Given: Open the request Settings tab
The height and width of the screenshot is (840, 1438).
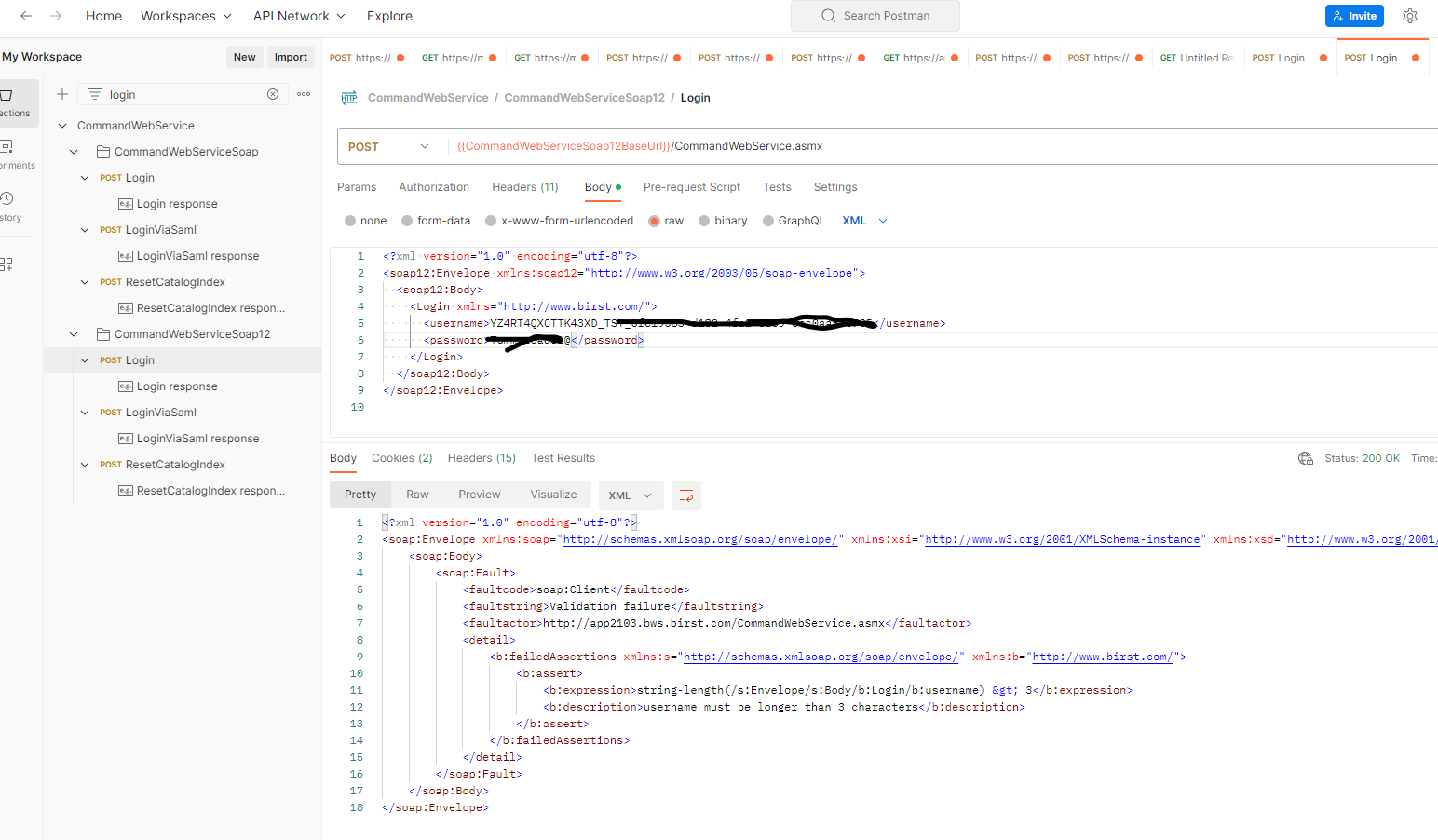Looking at the screenshot, I should 835,187.
